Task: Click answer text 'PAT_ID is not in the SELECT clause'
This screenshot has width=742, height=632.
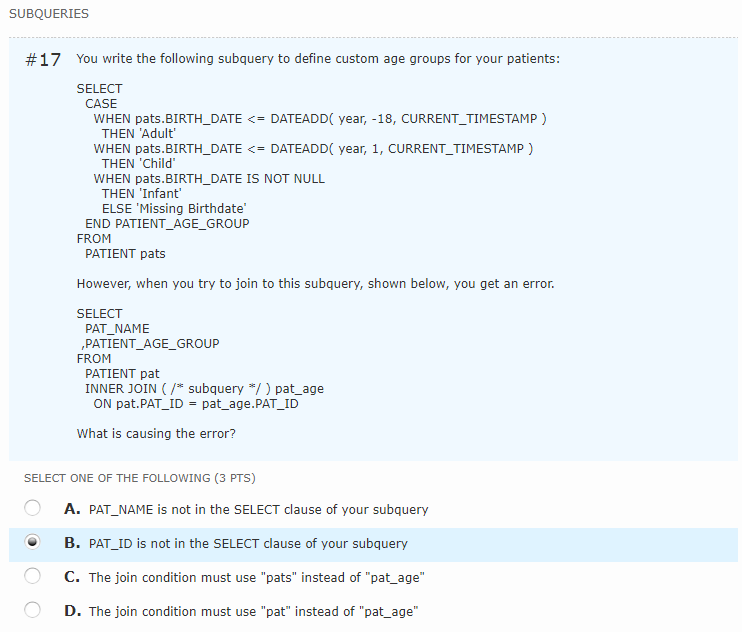Action: pos(248,544)
